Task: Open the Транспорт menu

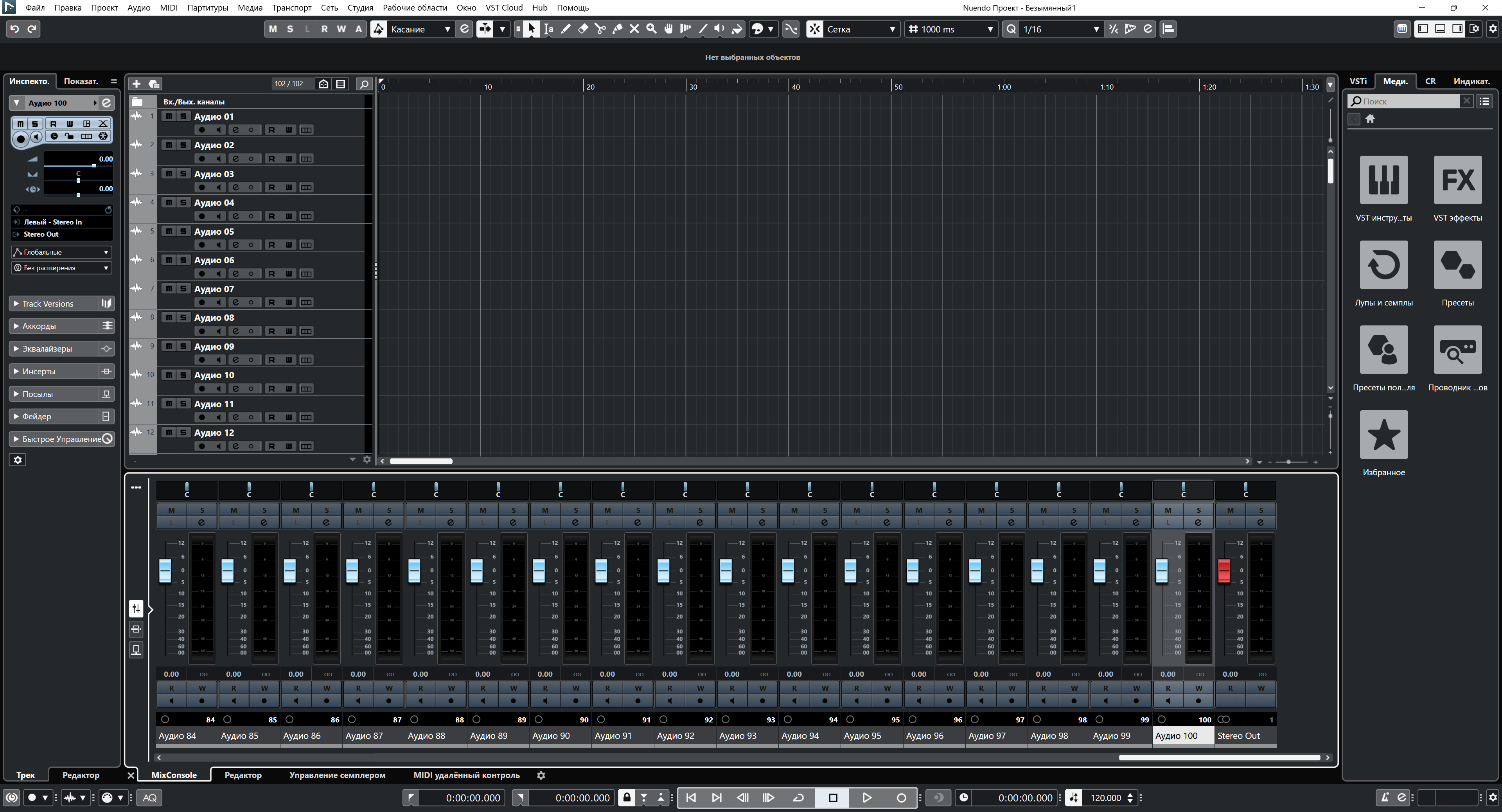Action: coord(291,7)
